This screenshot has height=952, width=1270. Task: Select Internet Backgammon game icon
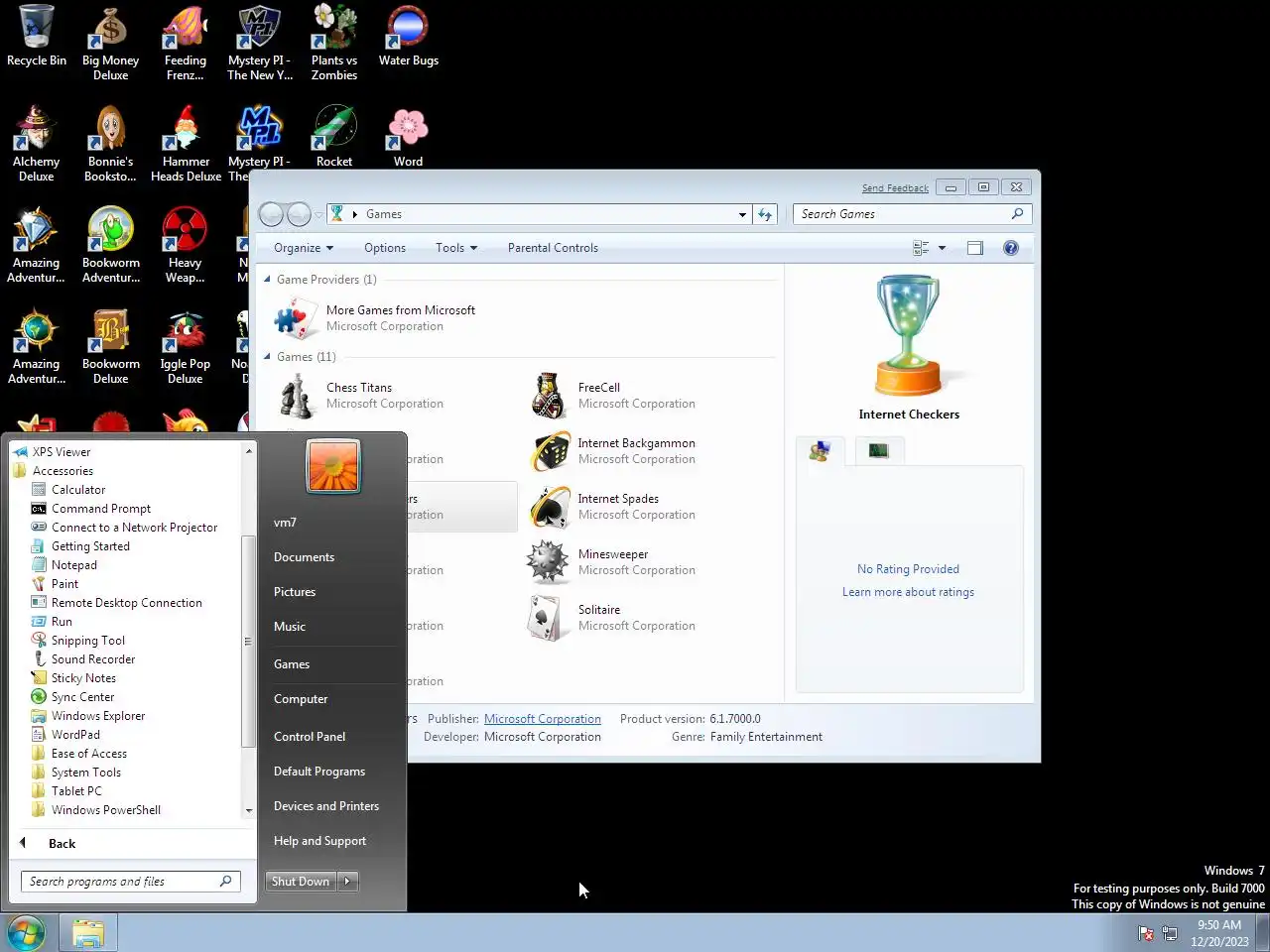coord(549,451)
